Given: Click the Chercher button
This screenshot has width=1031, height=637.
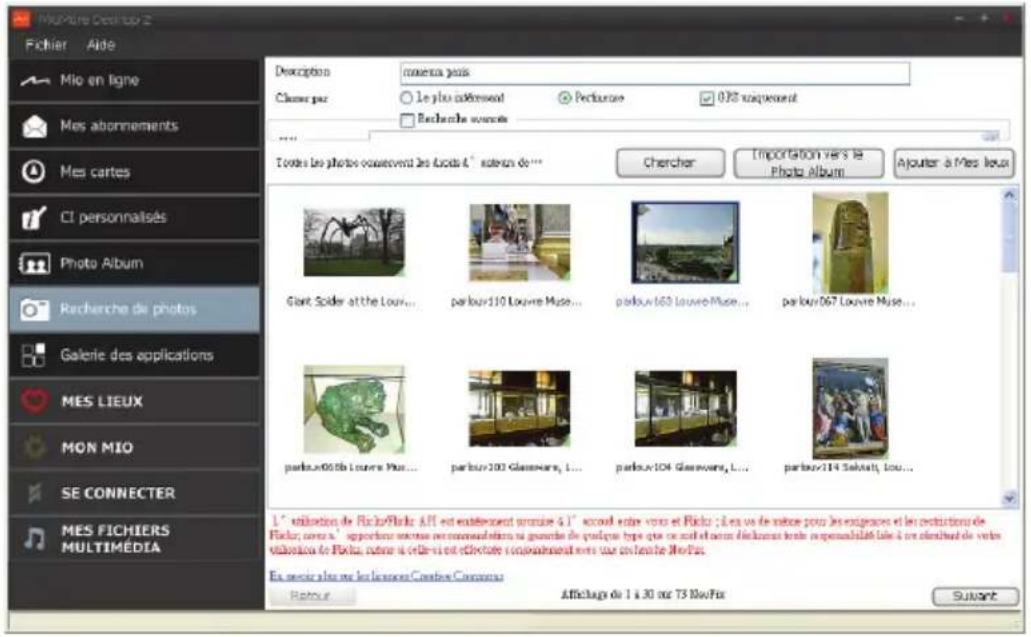Looking at the screenshot, I should 670,162.
